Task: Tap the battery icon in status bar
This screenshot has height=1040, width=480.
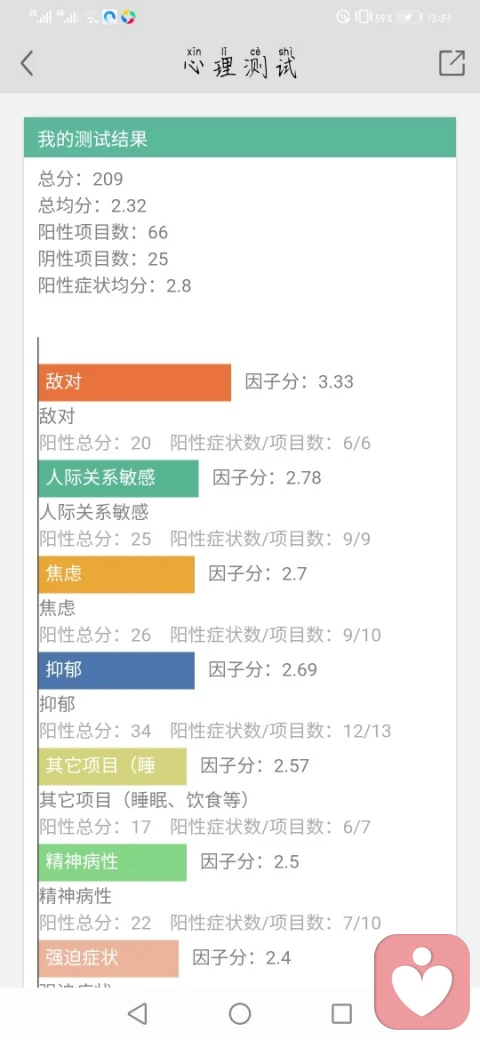Action: [410, 17]
